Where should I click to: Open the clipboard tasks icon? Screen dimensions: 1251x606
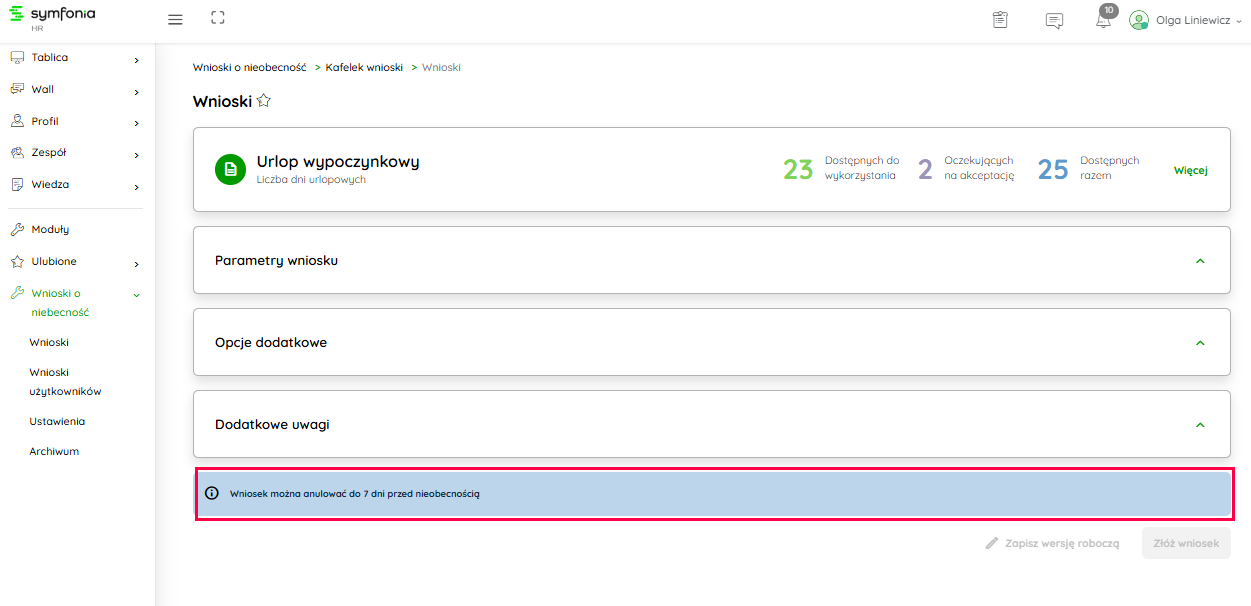pos(1000,20)
